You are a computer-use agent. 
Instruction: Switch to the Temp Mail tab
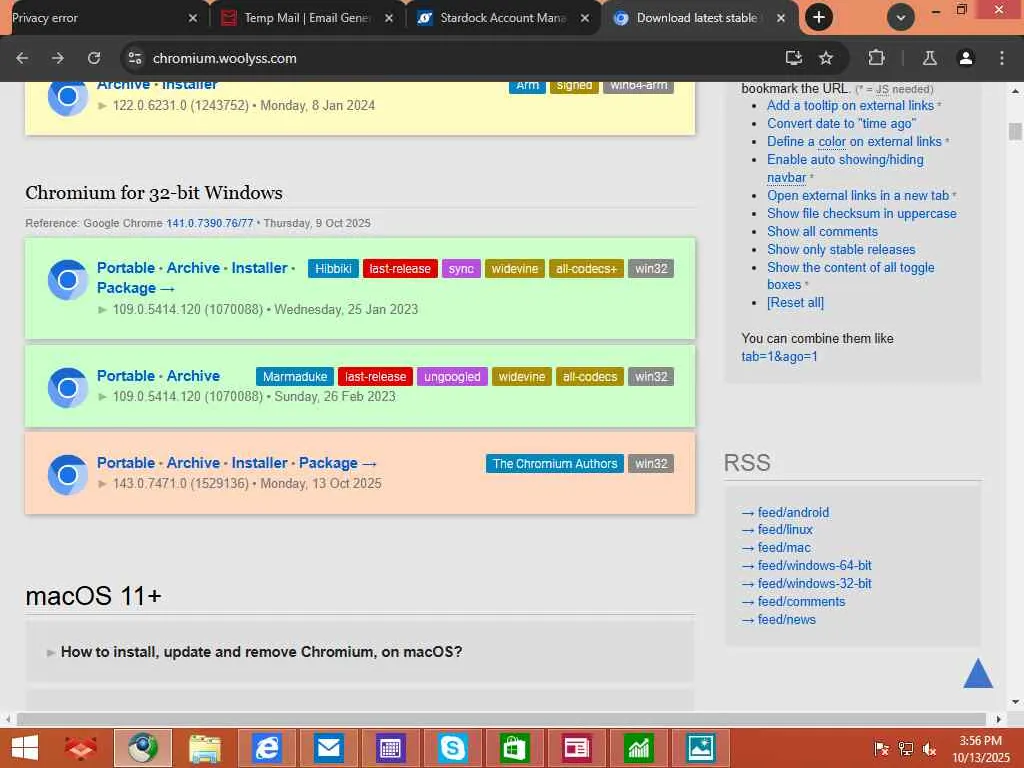pyautogui.click(x=307, y=18)
